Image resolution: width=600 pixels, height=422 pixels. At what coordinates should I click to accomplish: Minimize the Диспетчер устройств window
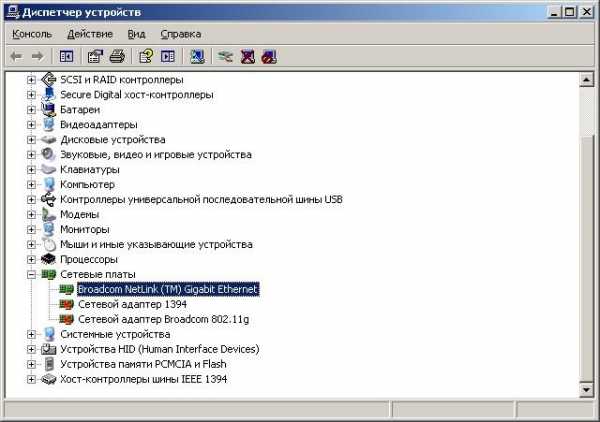(554, 12)
